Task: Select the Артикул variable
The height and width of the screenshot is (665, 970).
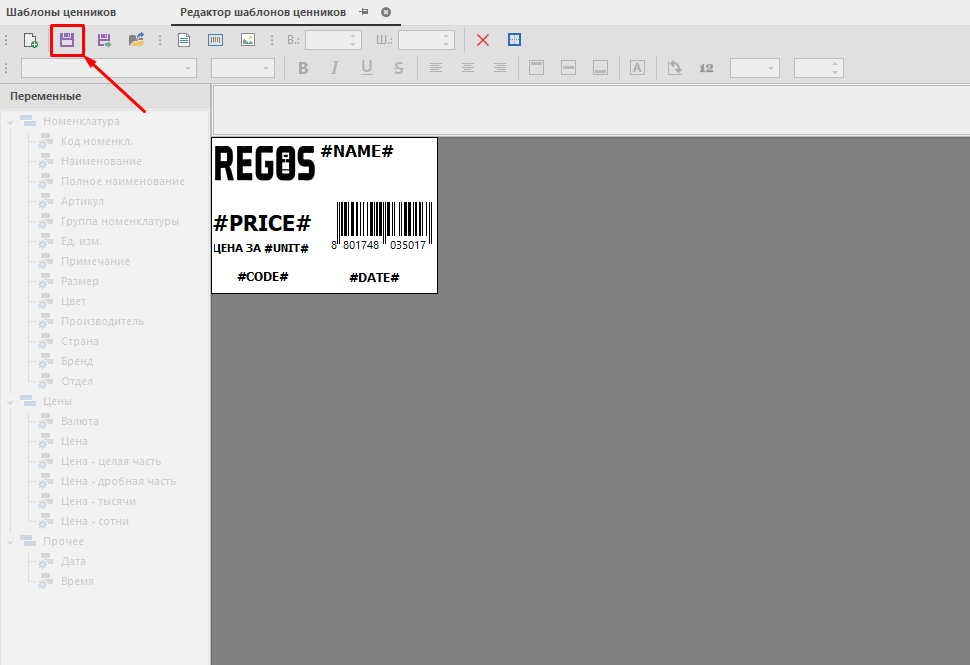Action: [x=82, y=201]
